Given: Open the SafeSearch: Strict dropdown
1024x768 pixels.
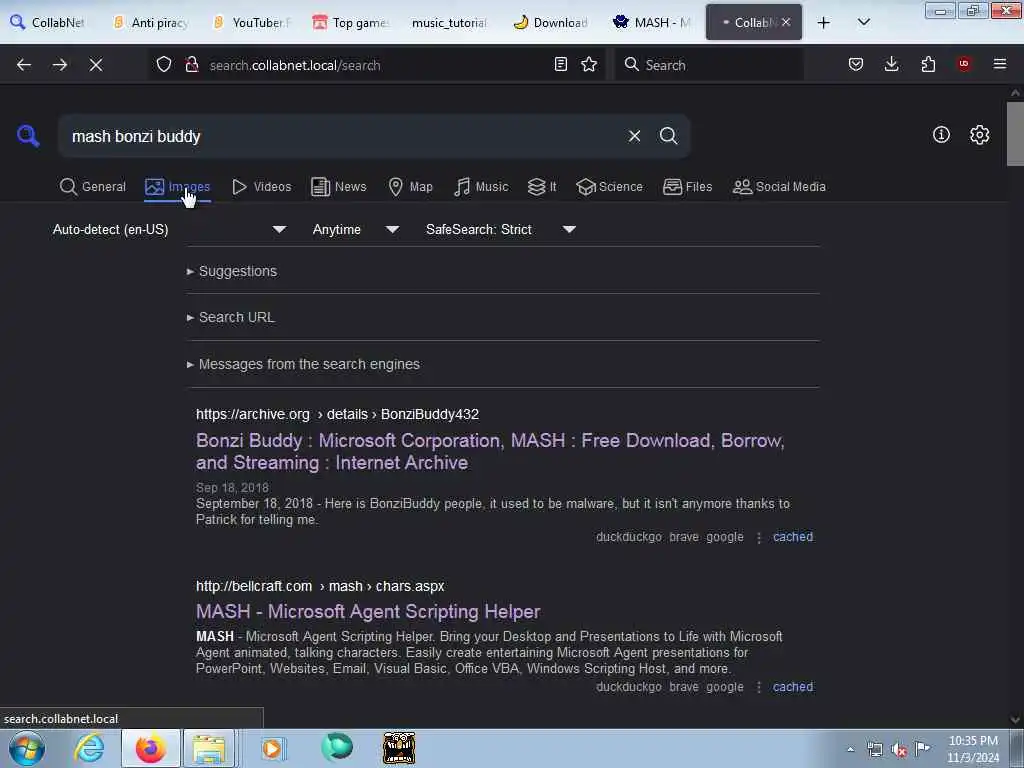Looking at the screenshot, I should pyautogui.click(x=500, y=229).
